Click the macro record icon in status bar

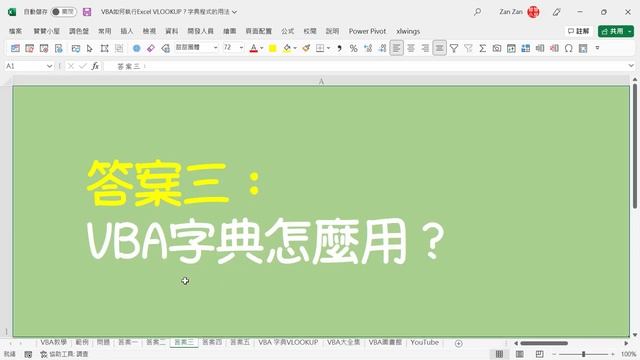(28, 354)
